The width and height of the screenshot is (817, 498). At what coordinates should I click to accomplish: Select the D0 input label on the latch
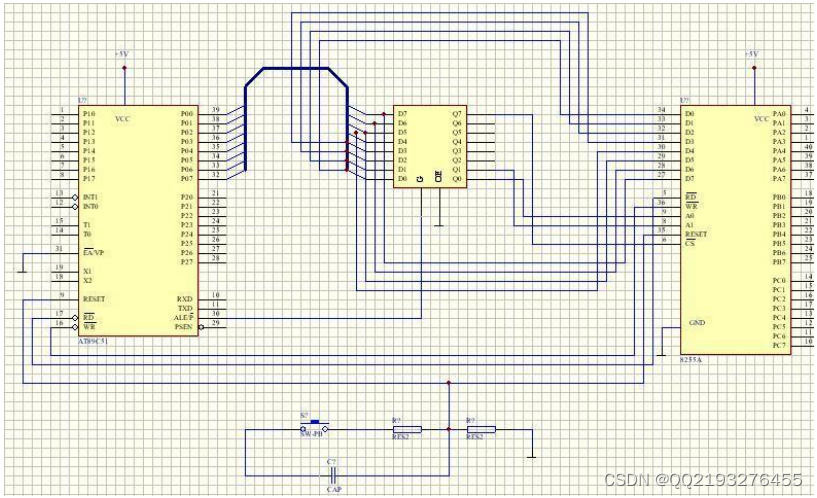[x=402, y=179]
